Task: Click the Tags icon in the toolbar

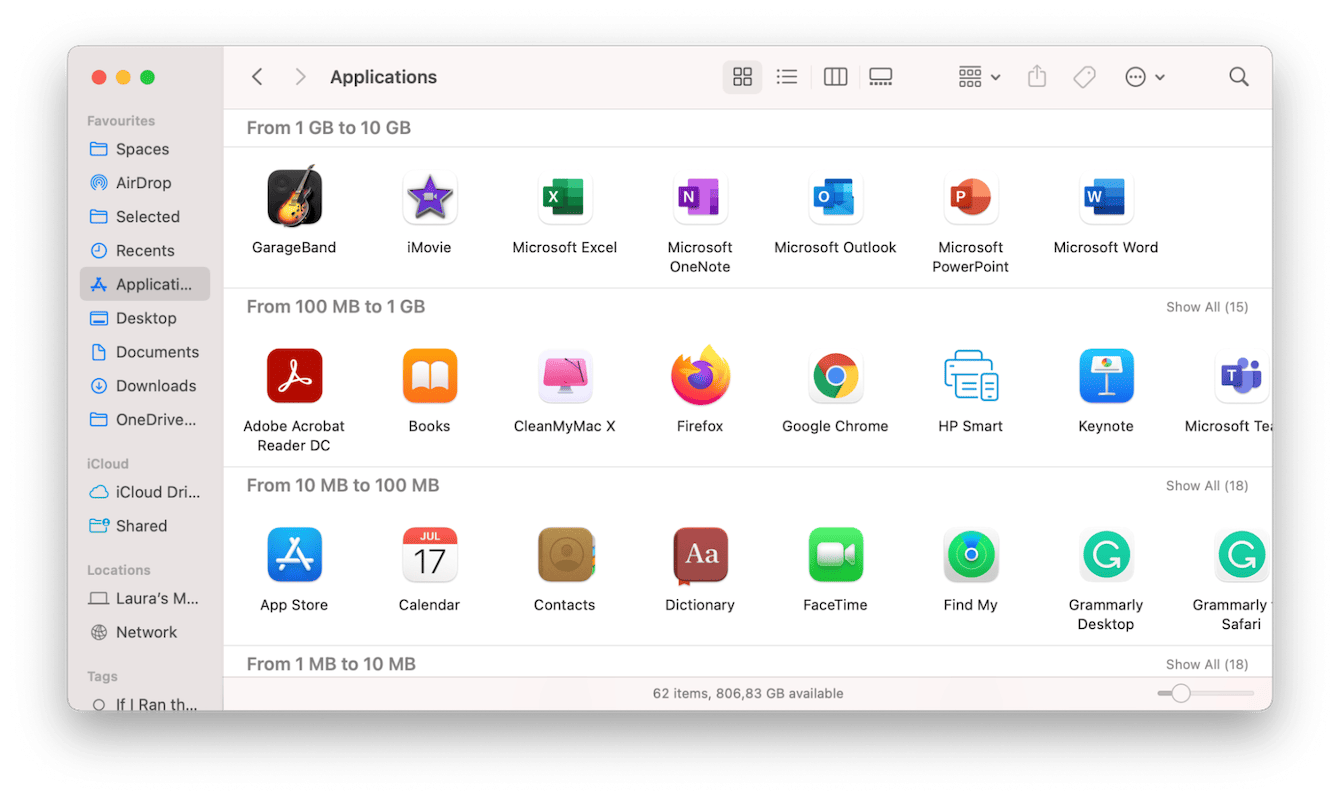Action: tap(1084, 76)
